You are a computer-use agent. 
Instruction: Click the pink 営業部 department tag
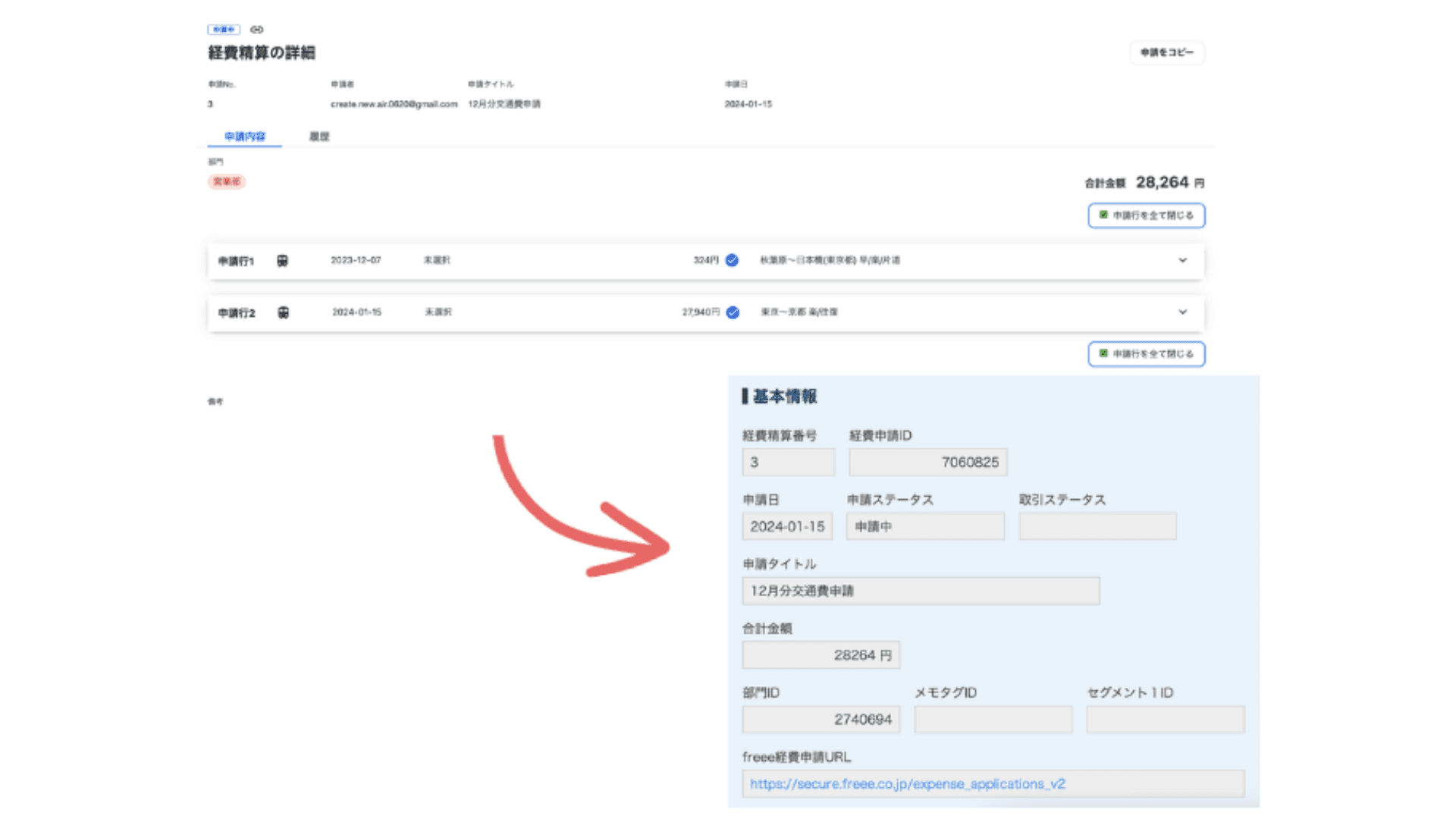tap(227, 182)
